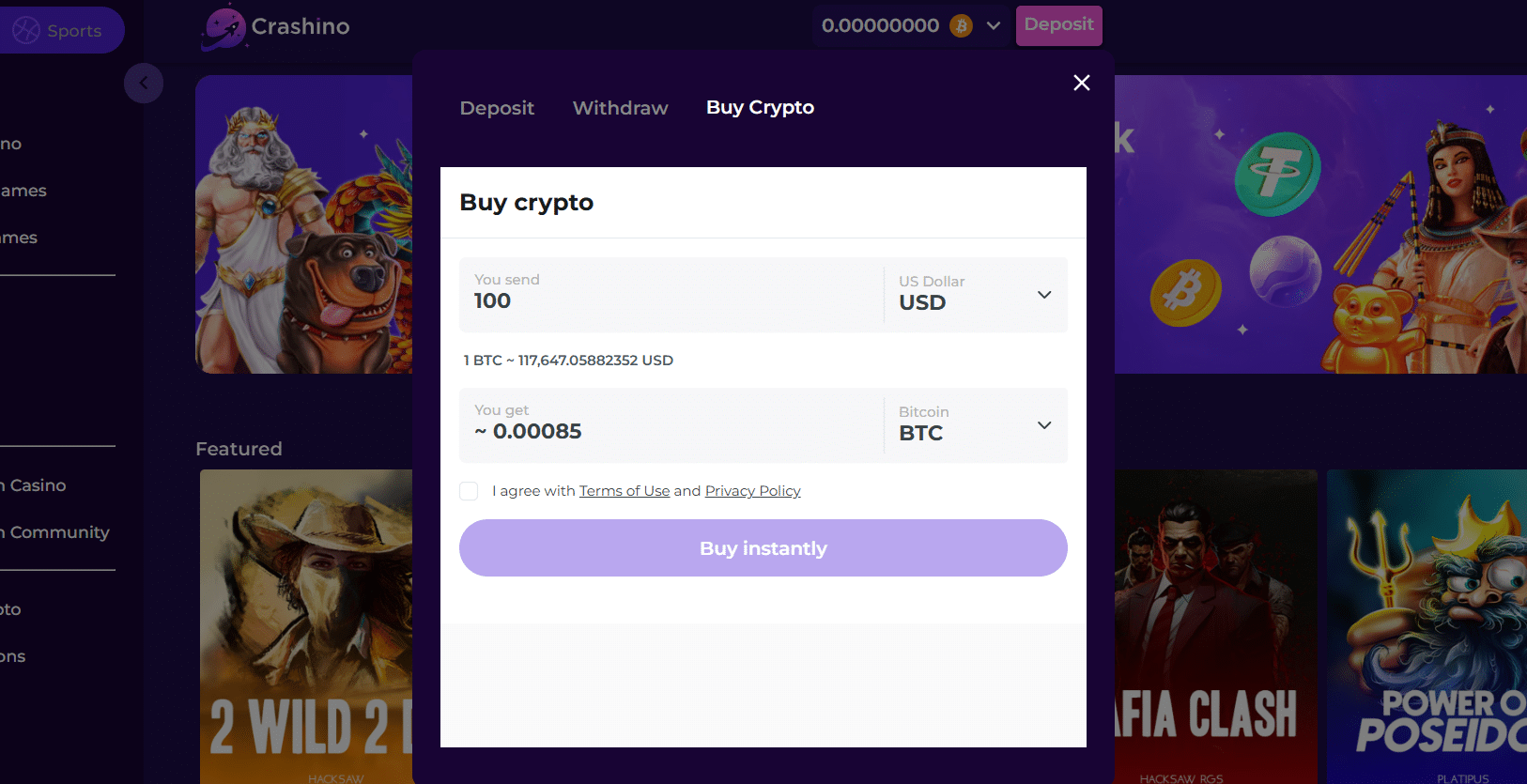
Task: Switch to the Withdraw tab
Action: pos(620,108)
